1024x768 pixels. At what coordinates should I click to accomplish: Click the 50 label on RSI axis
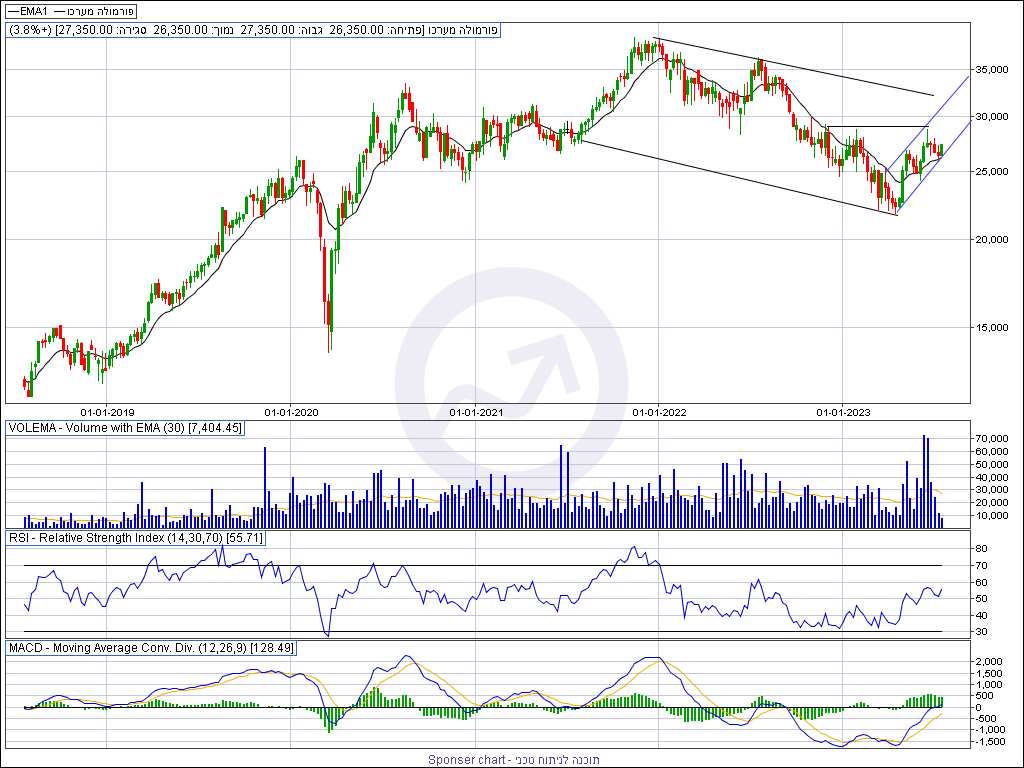(981, 599)
